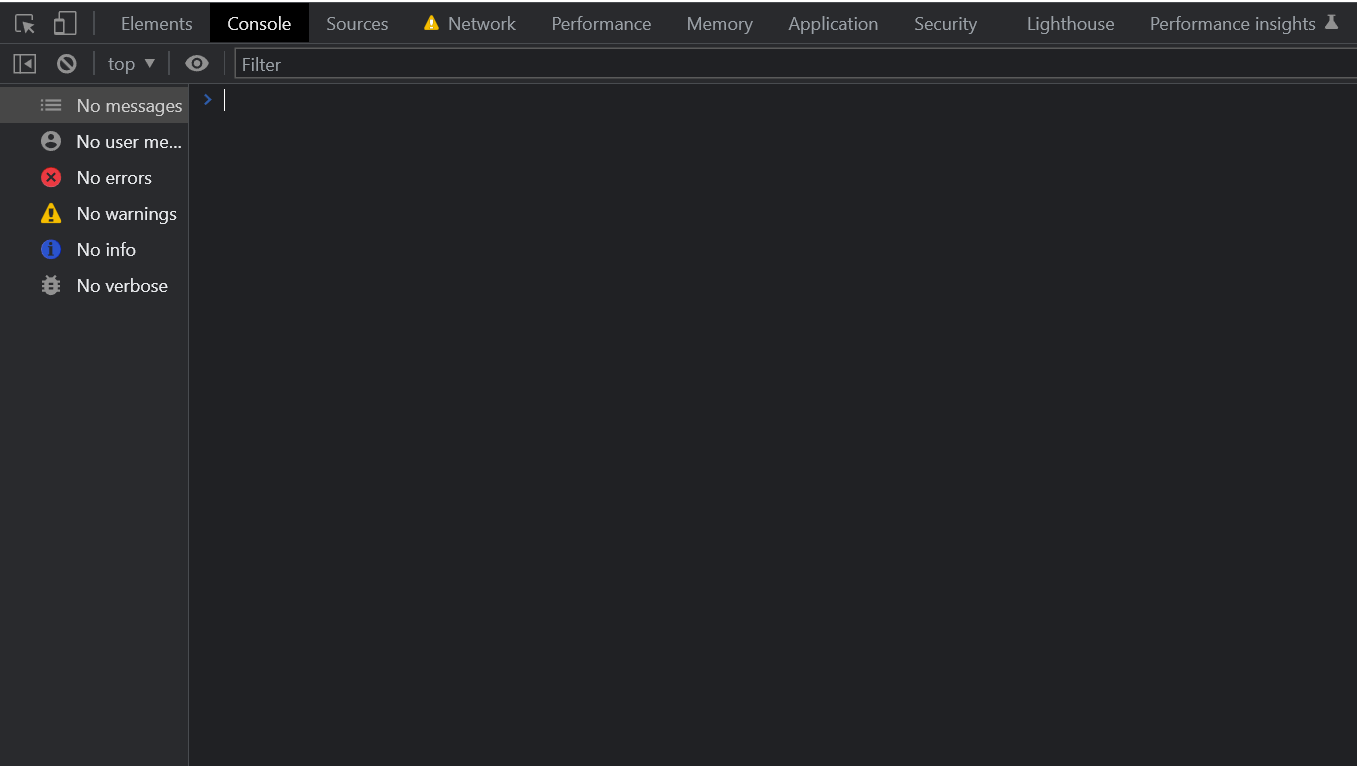
Task: Open the Lighthouse tab
Action: [x=1070, y=24]
